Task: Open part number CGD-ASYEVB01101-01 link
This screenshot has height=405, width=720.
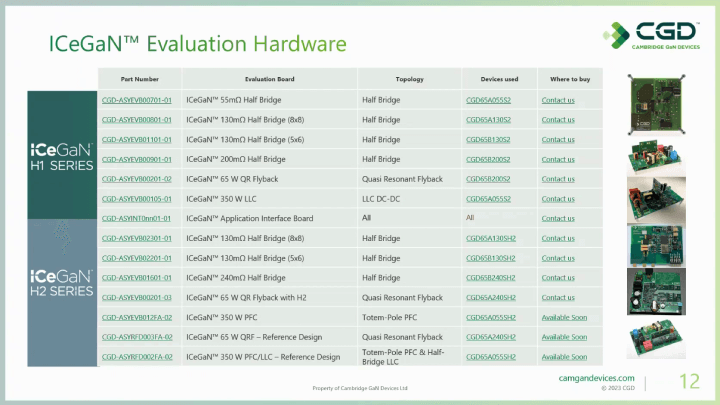Action: click(x=136, y=139)
